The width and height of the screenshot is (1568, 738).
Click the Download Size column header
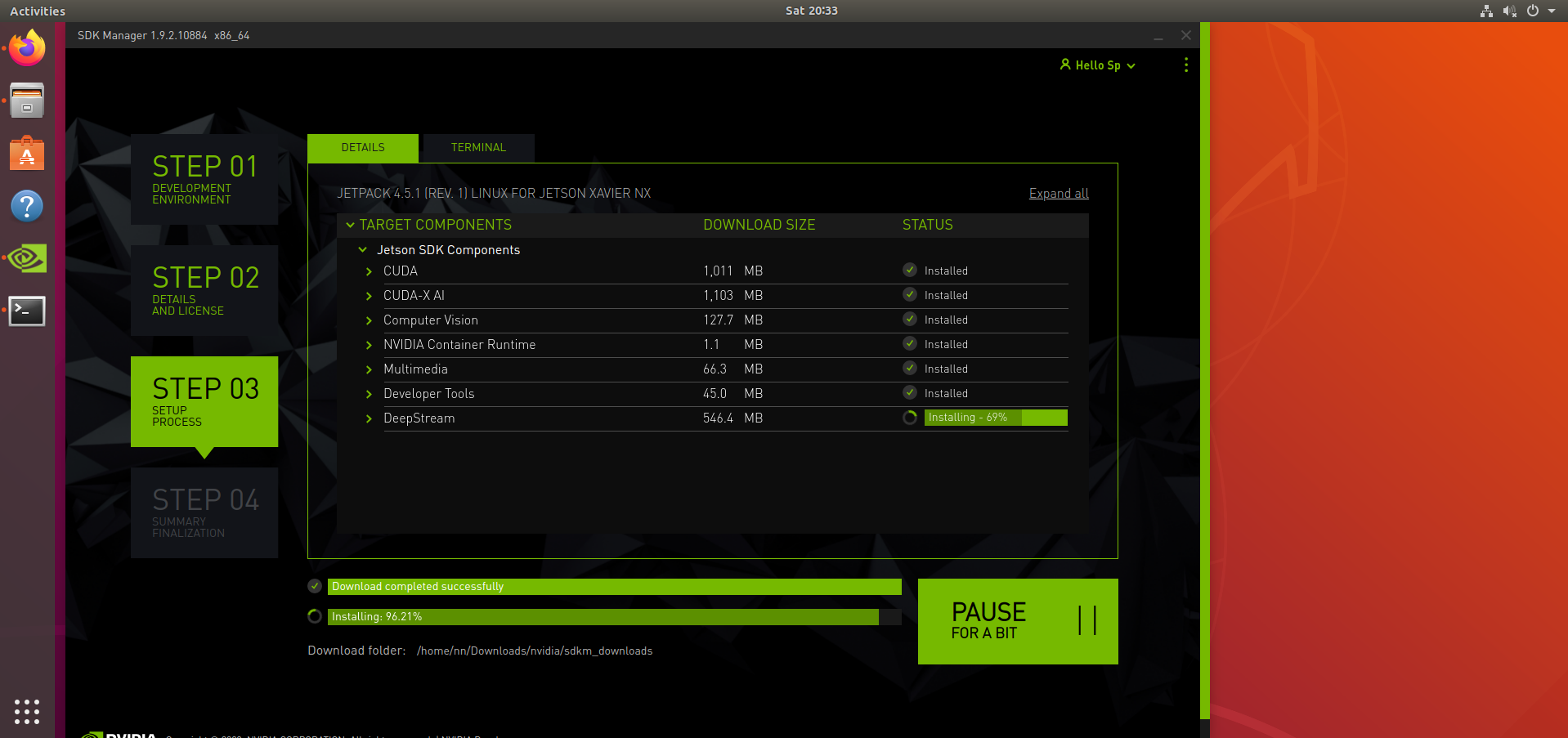[x=759, y=225]
